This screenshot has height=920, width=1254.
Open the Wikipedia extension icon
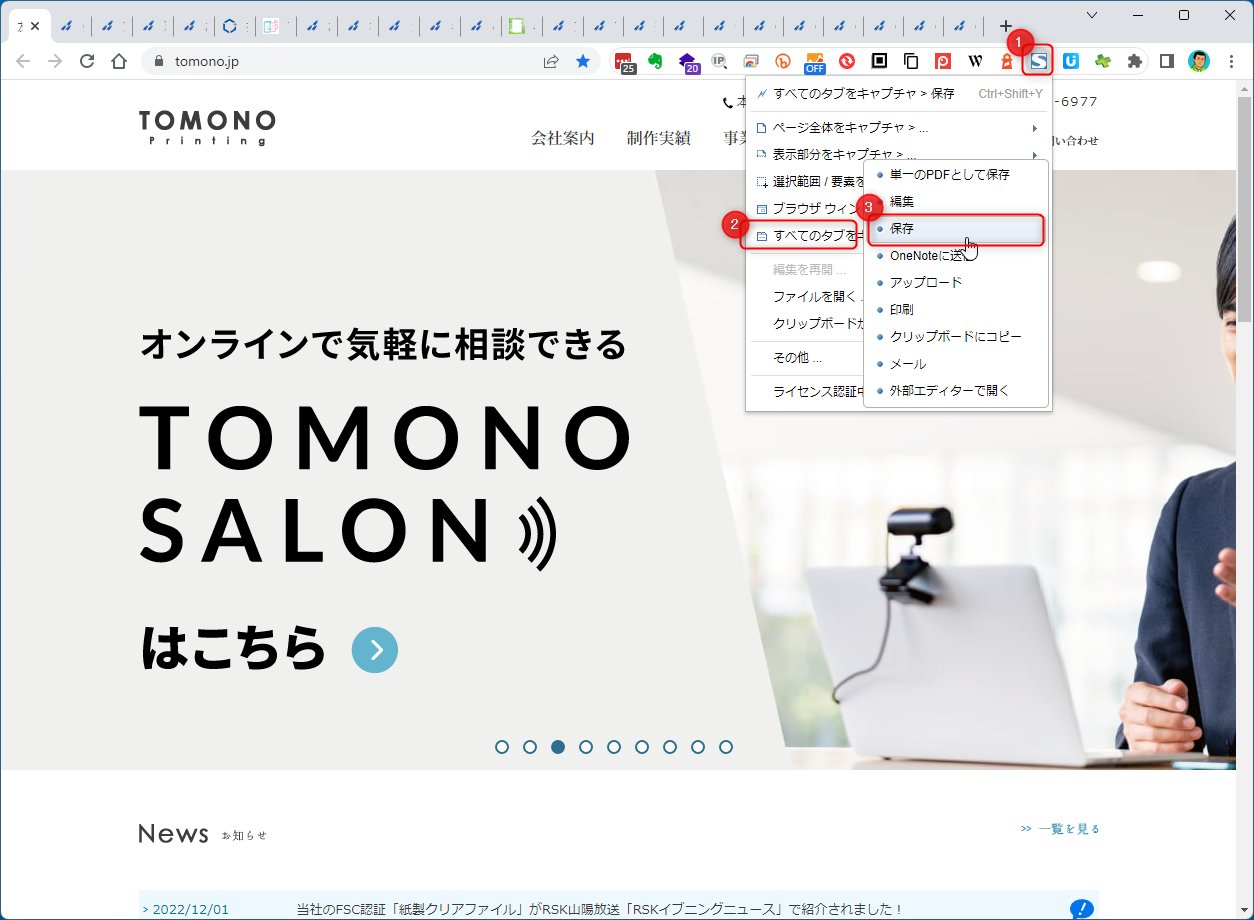[973, 61]
